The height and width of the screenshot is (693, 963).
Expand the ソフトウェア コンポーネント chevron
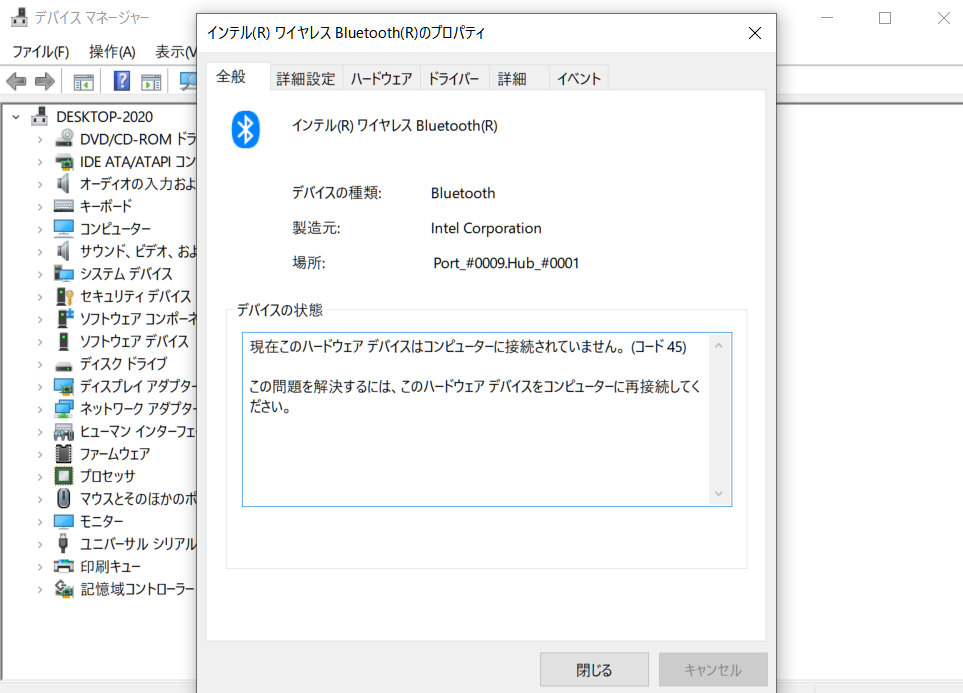40,319
